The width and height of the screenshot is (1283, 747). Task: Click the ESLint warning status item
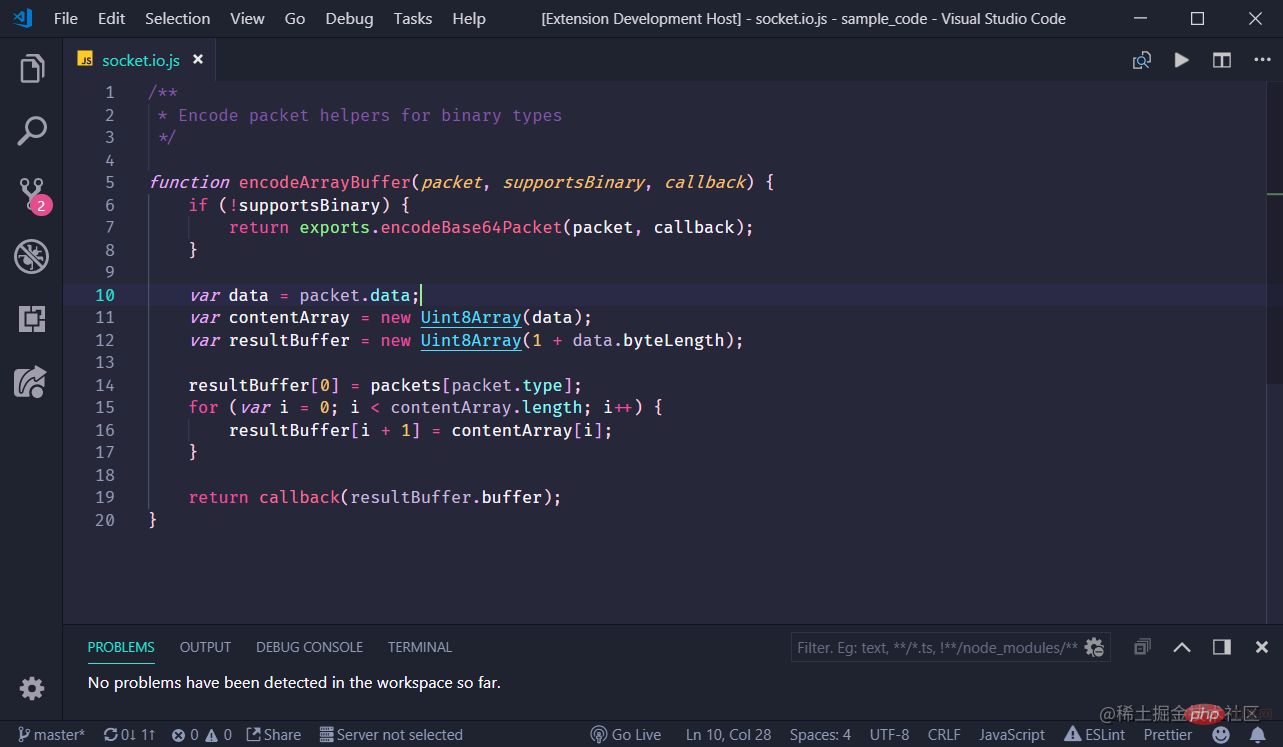pyautogui.click(x=1094, y=735)
